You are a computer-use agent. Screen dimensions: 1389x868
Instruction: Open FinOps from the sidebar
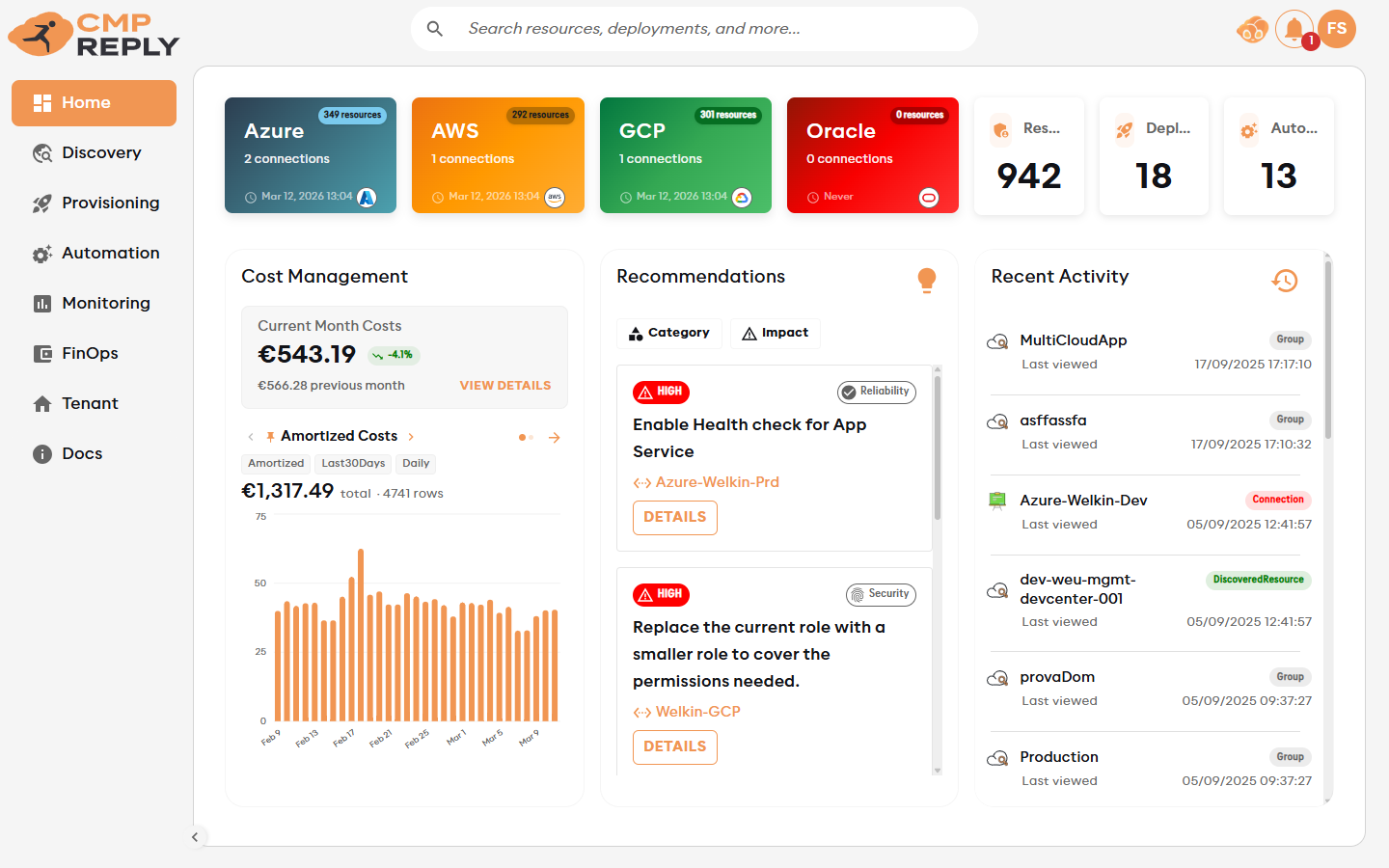tap(90, 353)
